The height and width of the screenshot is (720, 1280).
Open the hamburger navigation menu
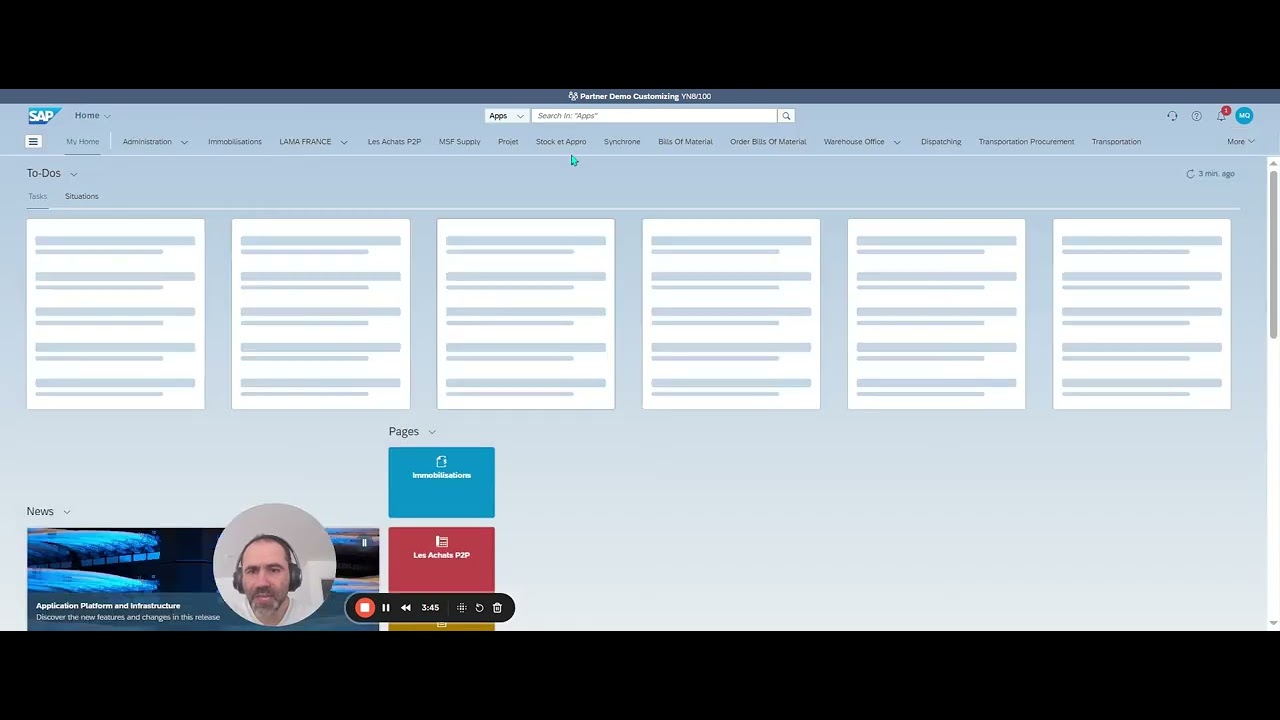coord(33,142)
